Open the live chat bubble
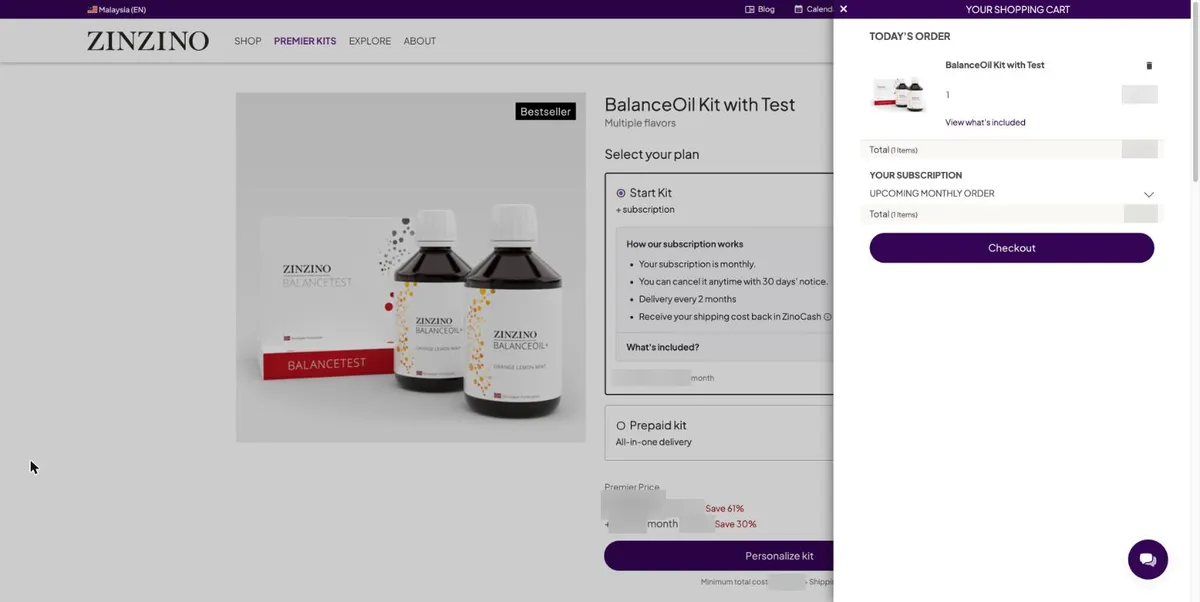The image size is (1200, 602). 1148,559
